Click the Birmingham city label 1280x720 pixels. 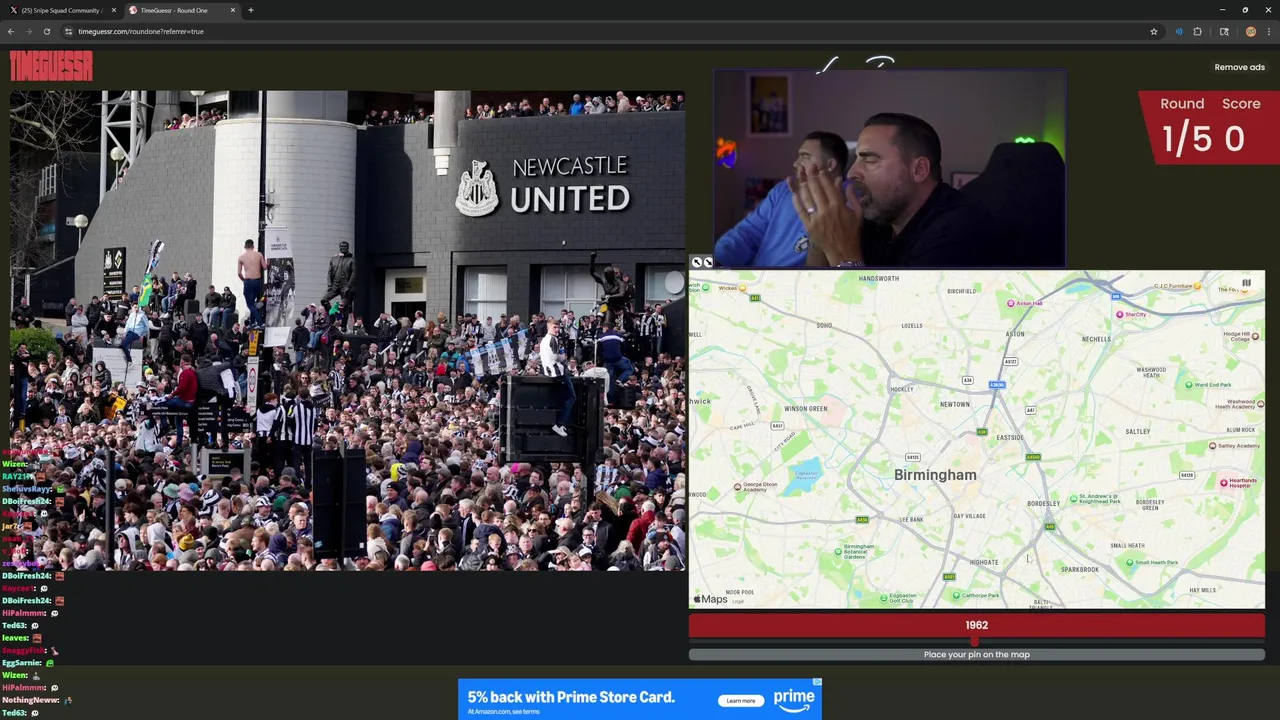pyautogui.click(x=935, y=475)
